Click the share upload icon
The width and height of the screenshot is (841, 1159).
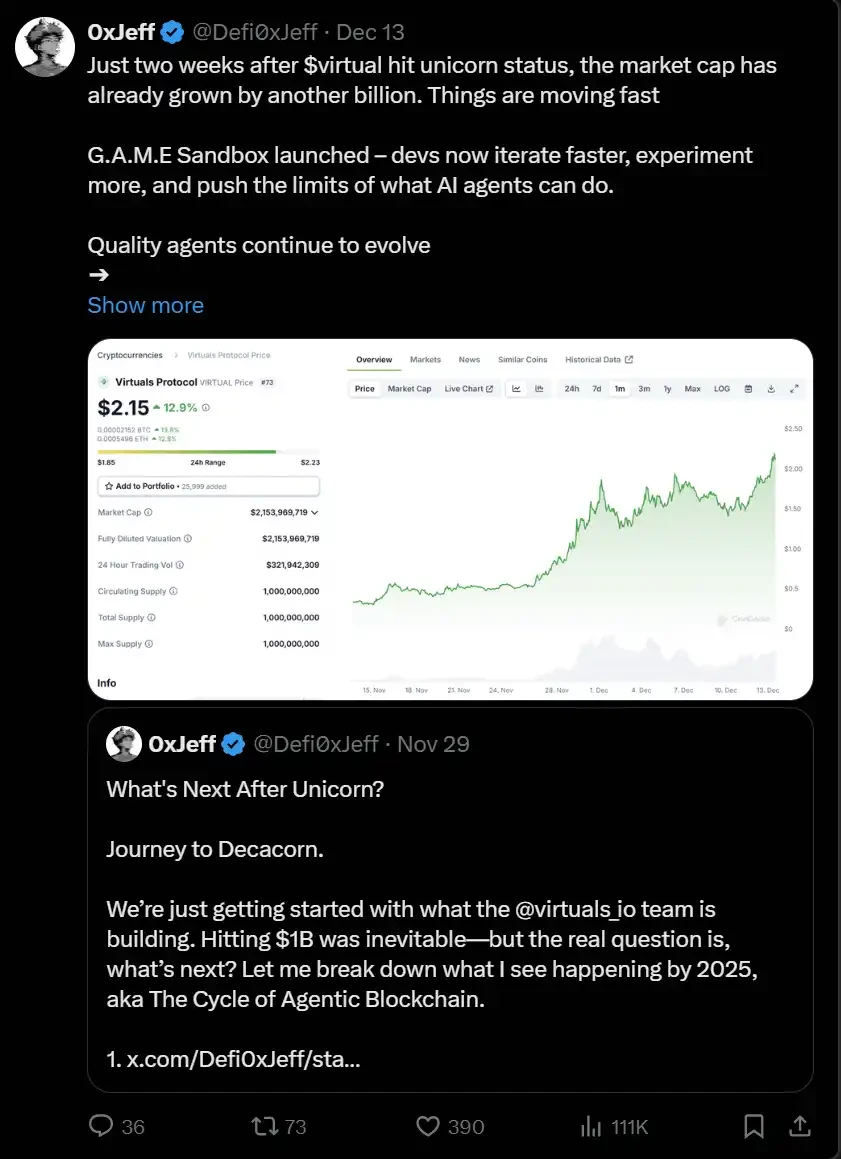click(799, 1126)
